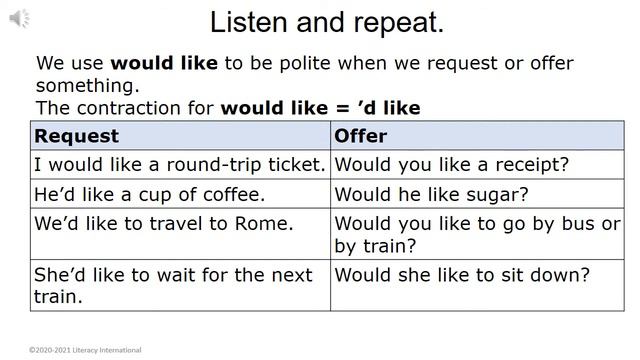The image size is (640, 360).
Task: Click 'Would he like sugar?' cell
Action: pos(477,194)
